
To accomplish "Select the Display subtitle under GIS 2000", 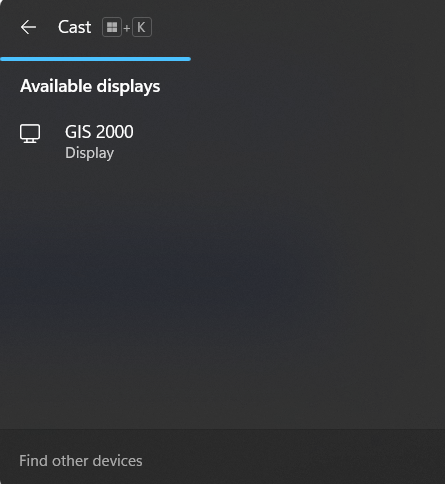I will click(89, 153).
